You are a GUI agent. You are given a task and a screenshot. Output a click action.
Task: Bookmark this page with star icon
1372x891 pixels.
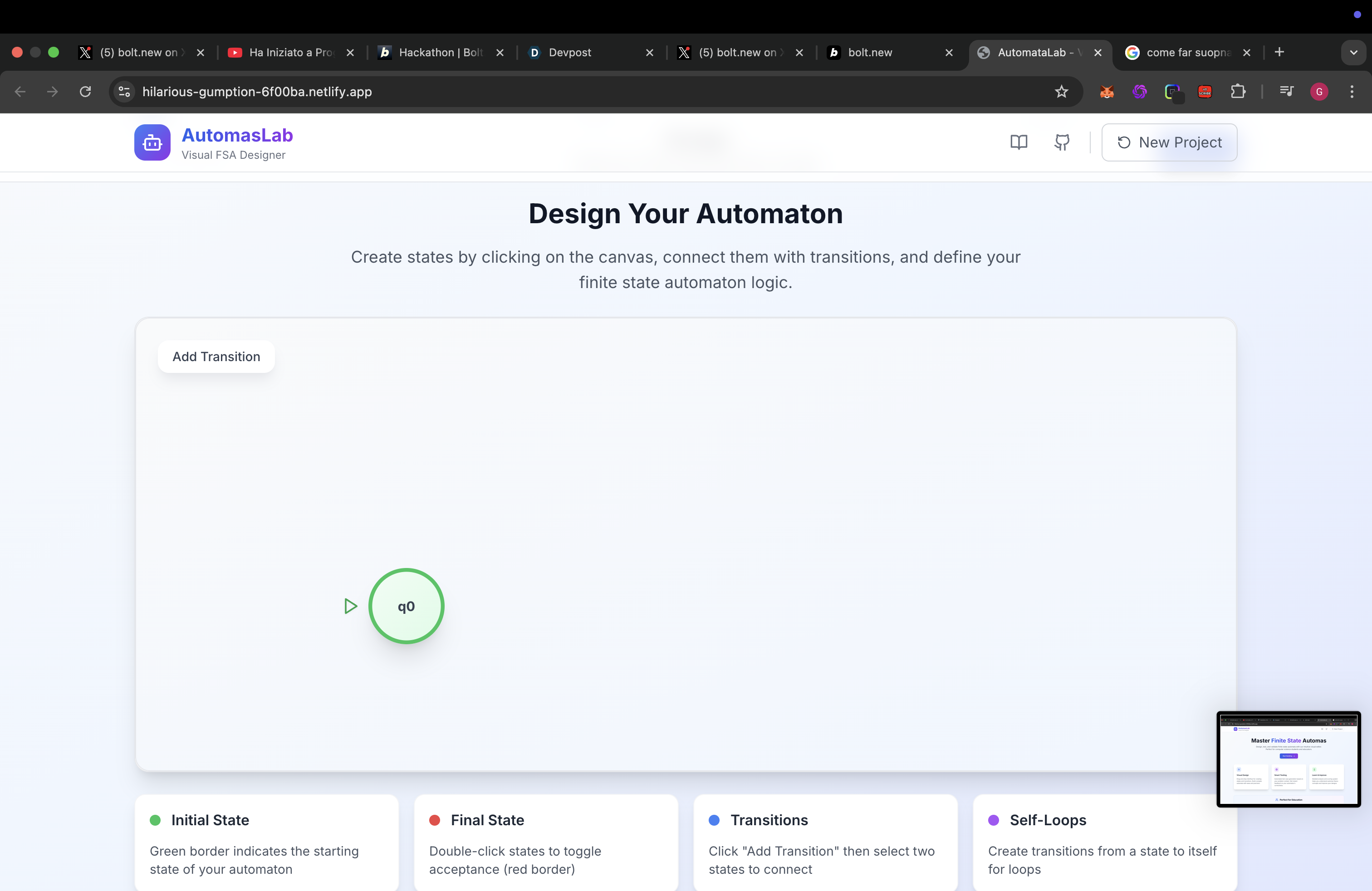(x=1061, y=92)
